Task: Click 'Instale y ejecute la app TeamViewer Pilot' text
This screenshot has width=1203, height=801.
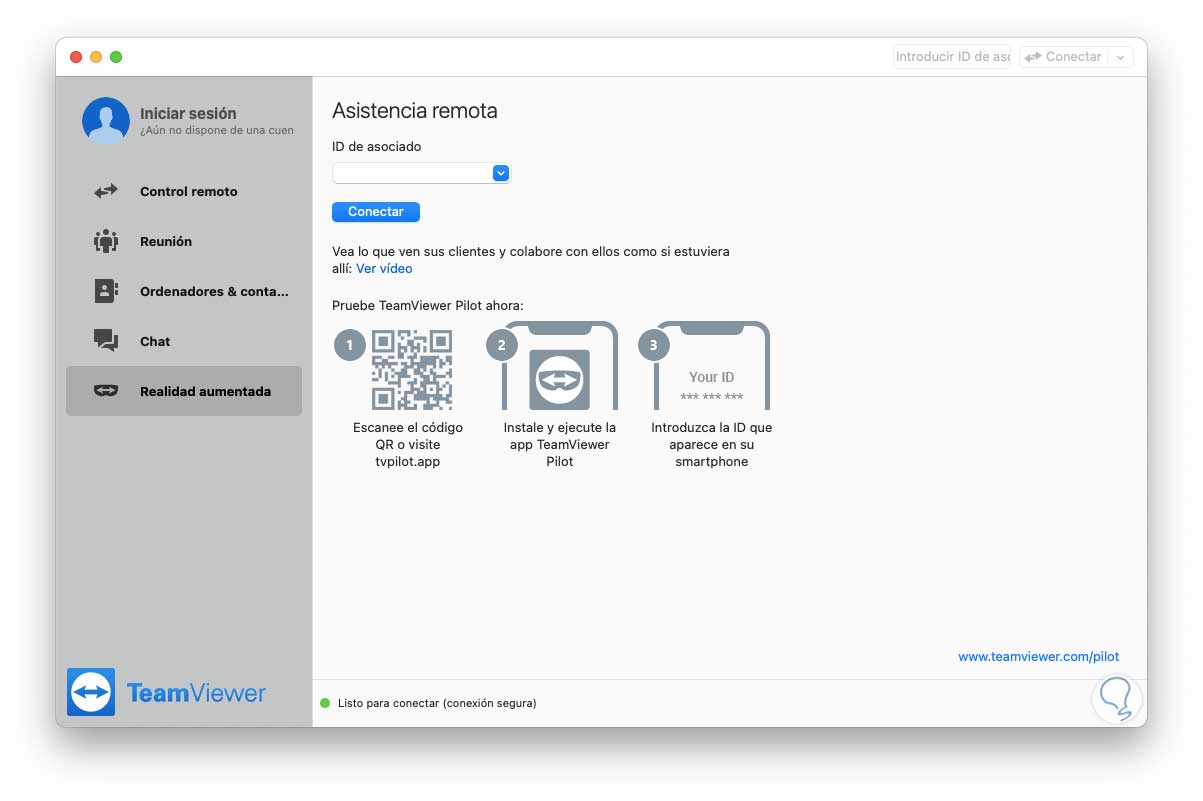Action: tap(560, 444)
